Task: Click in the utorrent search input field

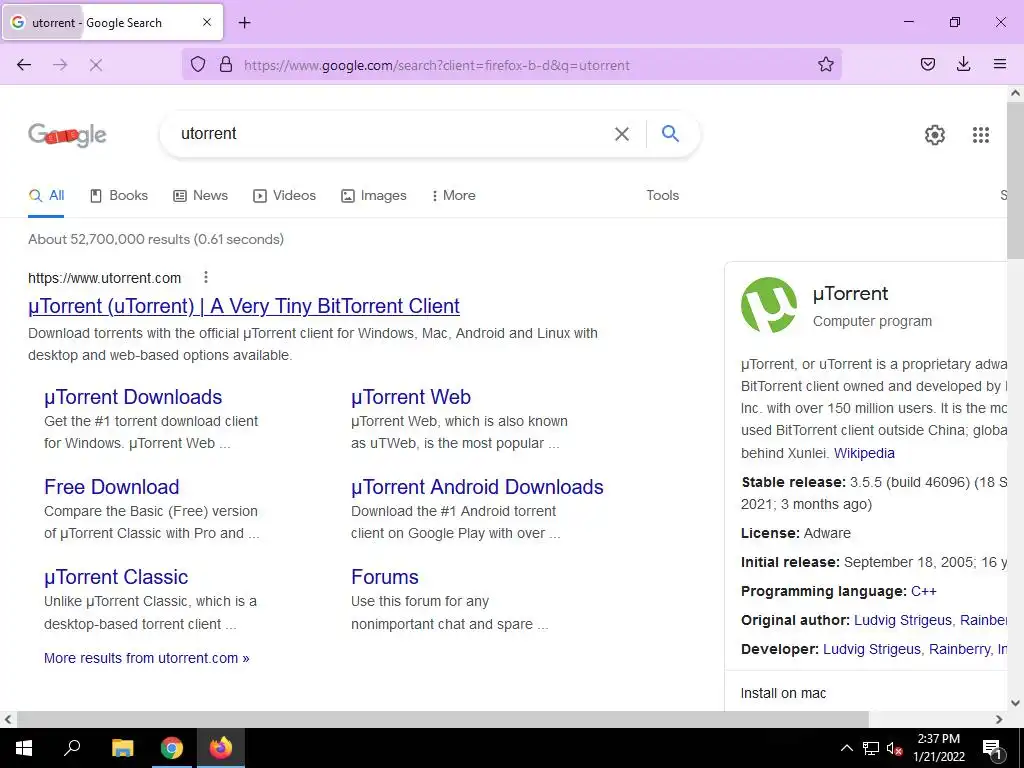Action: 392,134
